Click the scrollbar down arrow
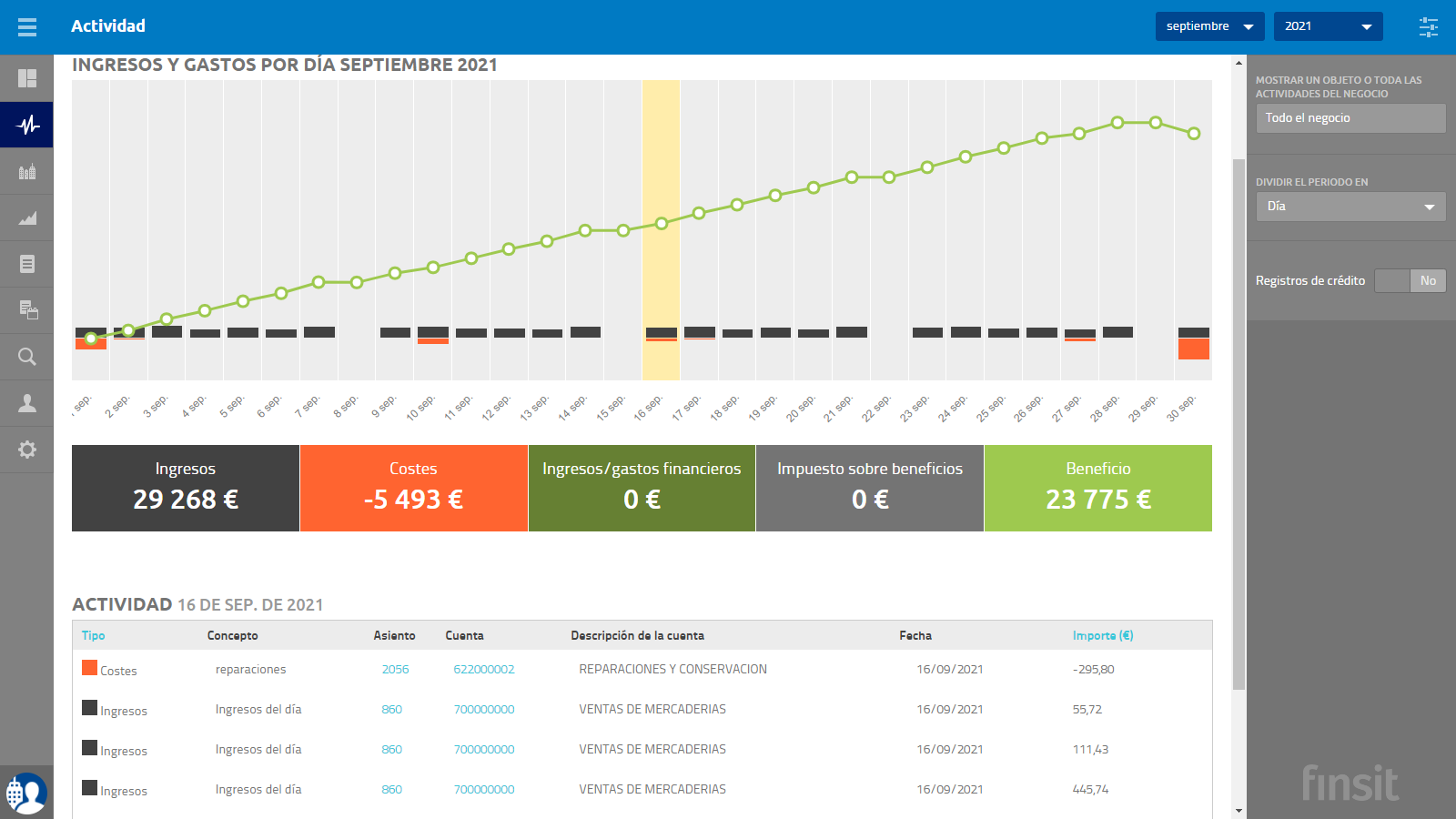 point(1239,811)
